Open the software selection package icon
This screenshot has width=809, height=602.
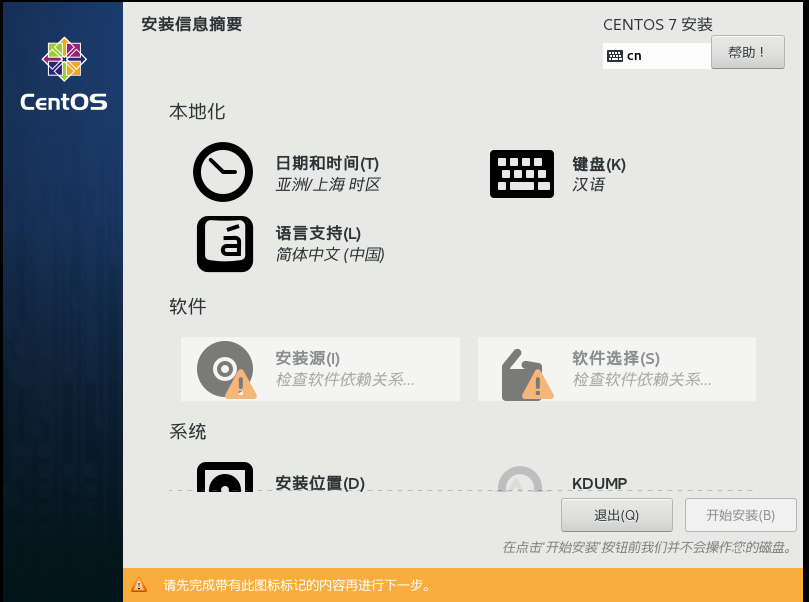(527, 375)
